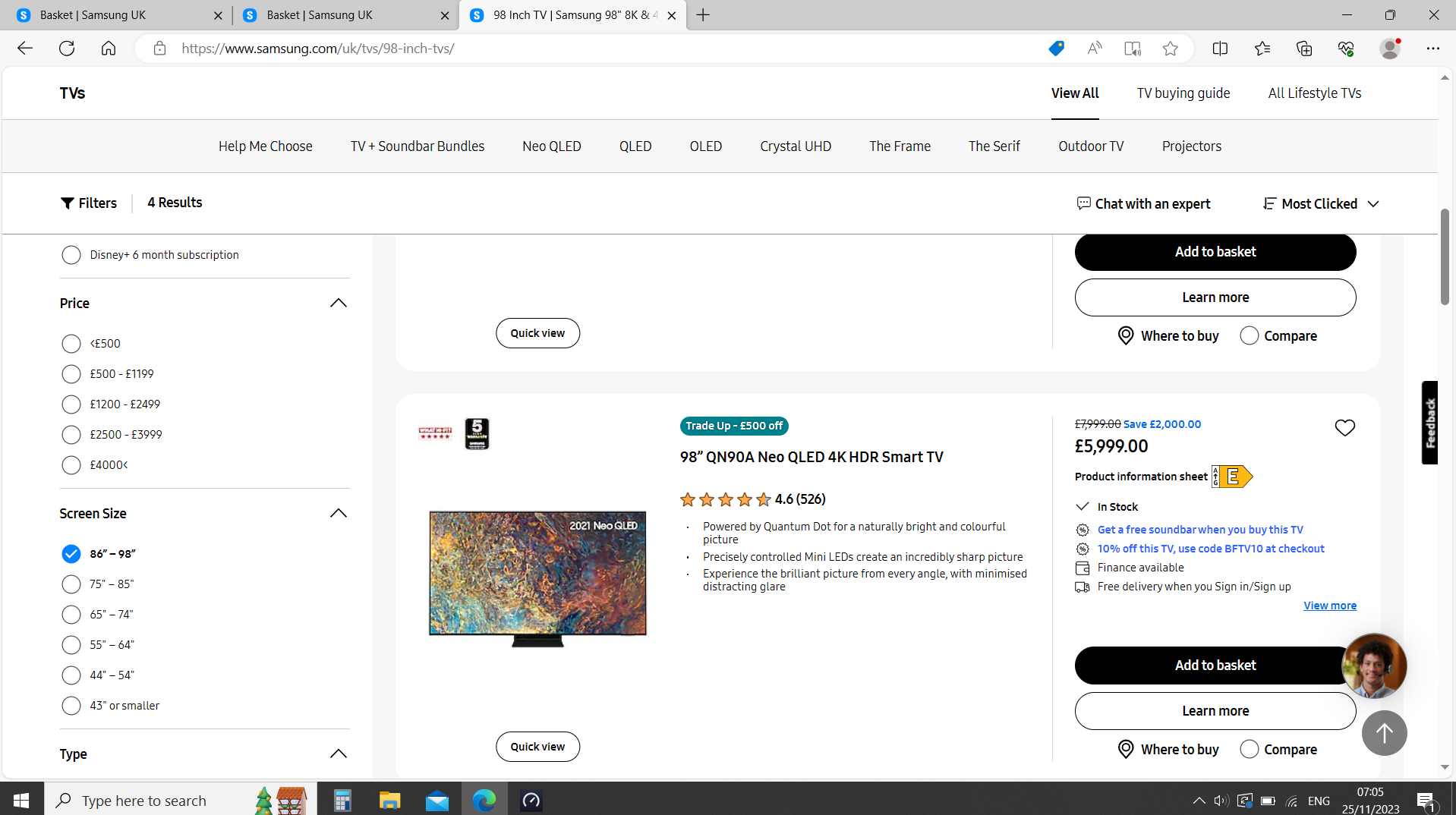Click the View more link under delivery info

pyautogui.click(x=1330, y=605)
